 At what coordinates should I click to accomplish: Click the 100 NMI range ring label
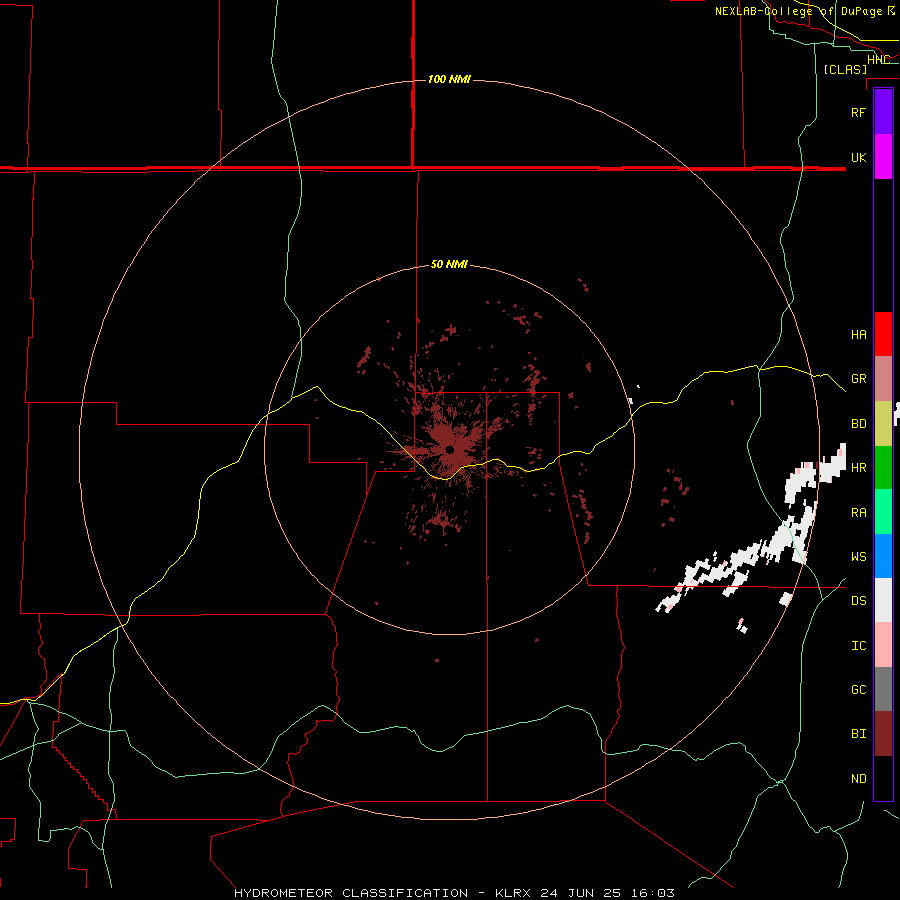449,79
